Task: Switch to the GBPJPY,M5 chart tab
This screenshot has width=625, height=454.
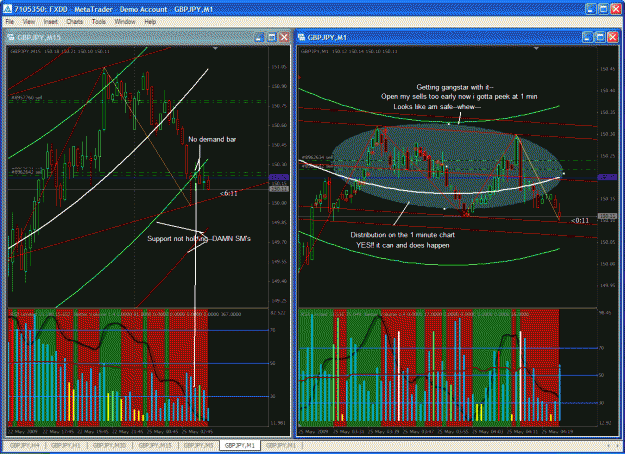Action: click(198, 445)
